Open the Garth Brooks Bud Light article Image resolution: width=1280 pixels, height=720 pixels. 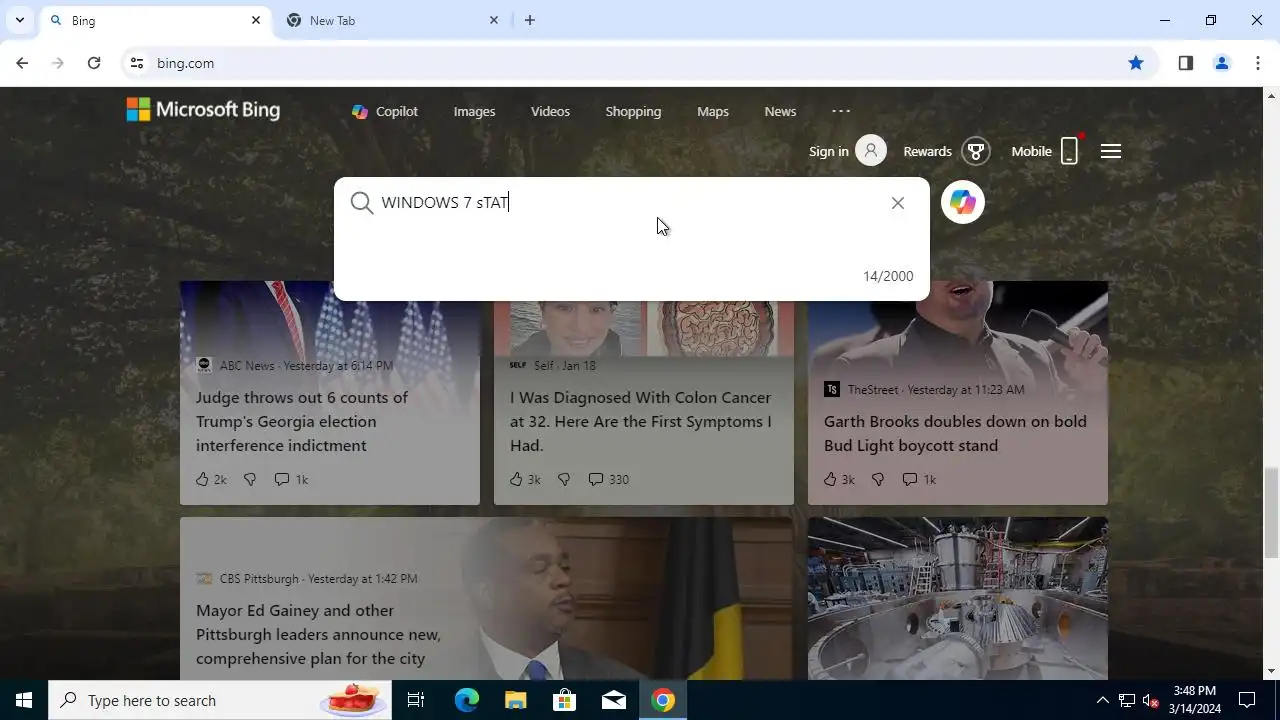click(x=955, y=433)
